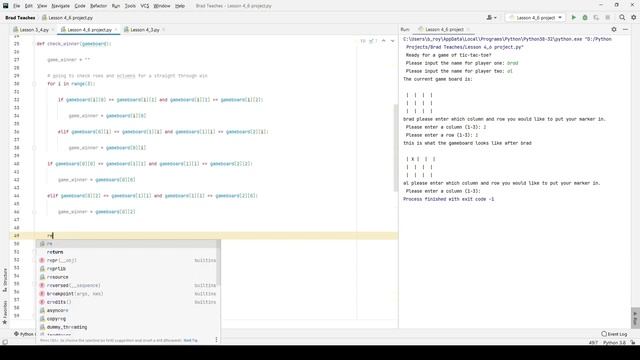This screenshot has width=640, height=360.
Task: Hide the Run tool window
Action: click(625, 29)
